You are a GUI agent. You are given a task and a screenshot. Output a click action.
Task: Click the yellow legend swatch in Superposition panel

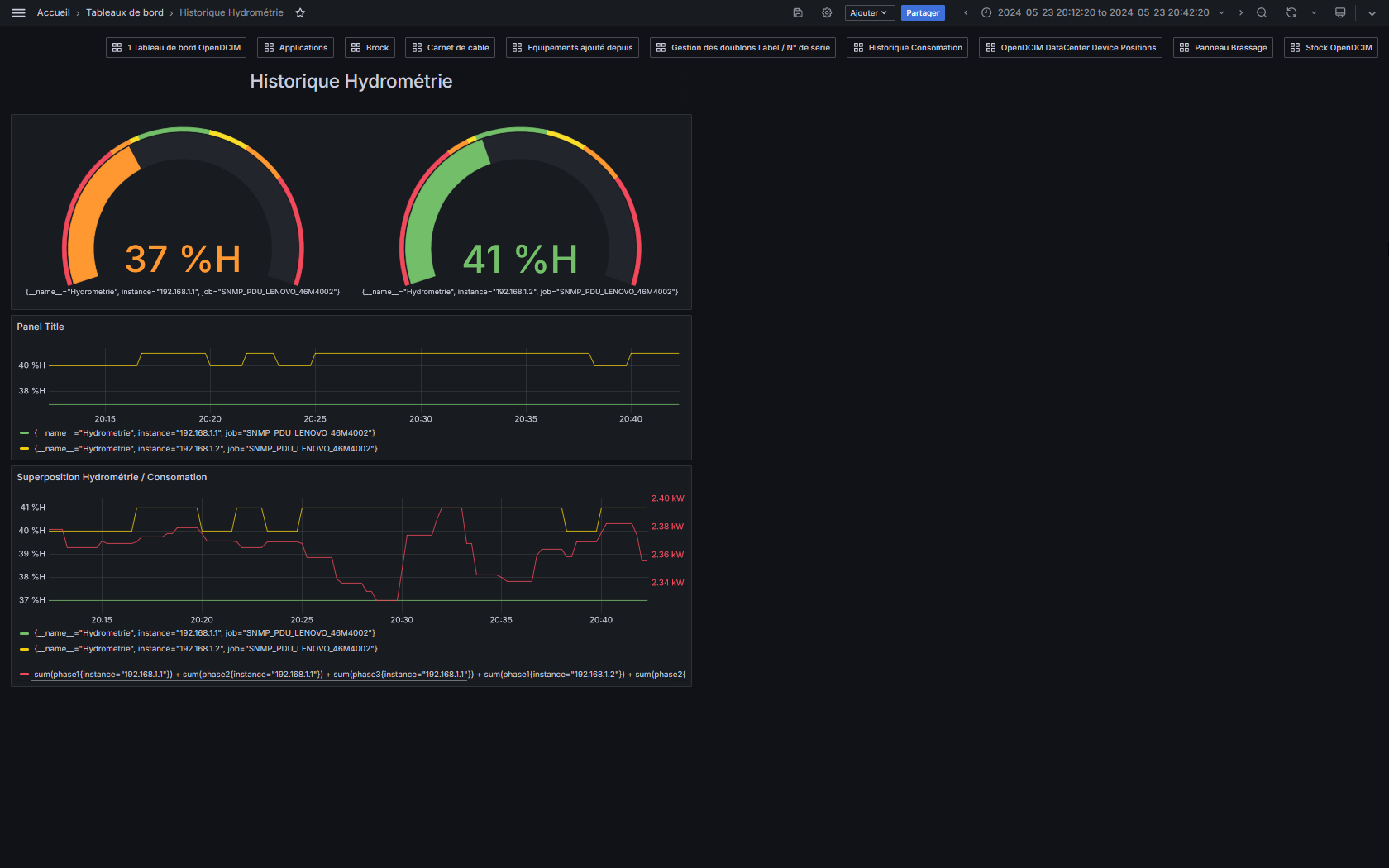point(25,649)
